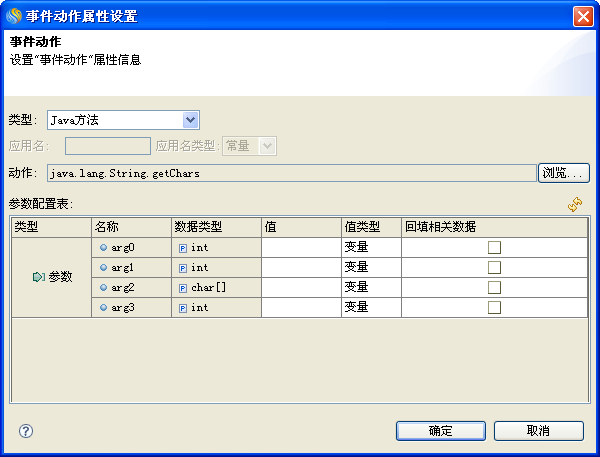Click the help question mark icon
Image resolution: width=600 pixels, height=457 pixels.
pyautogui.click(x=26, y=431)
